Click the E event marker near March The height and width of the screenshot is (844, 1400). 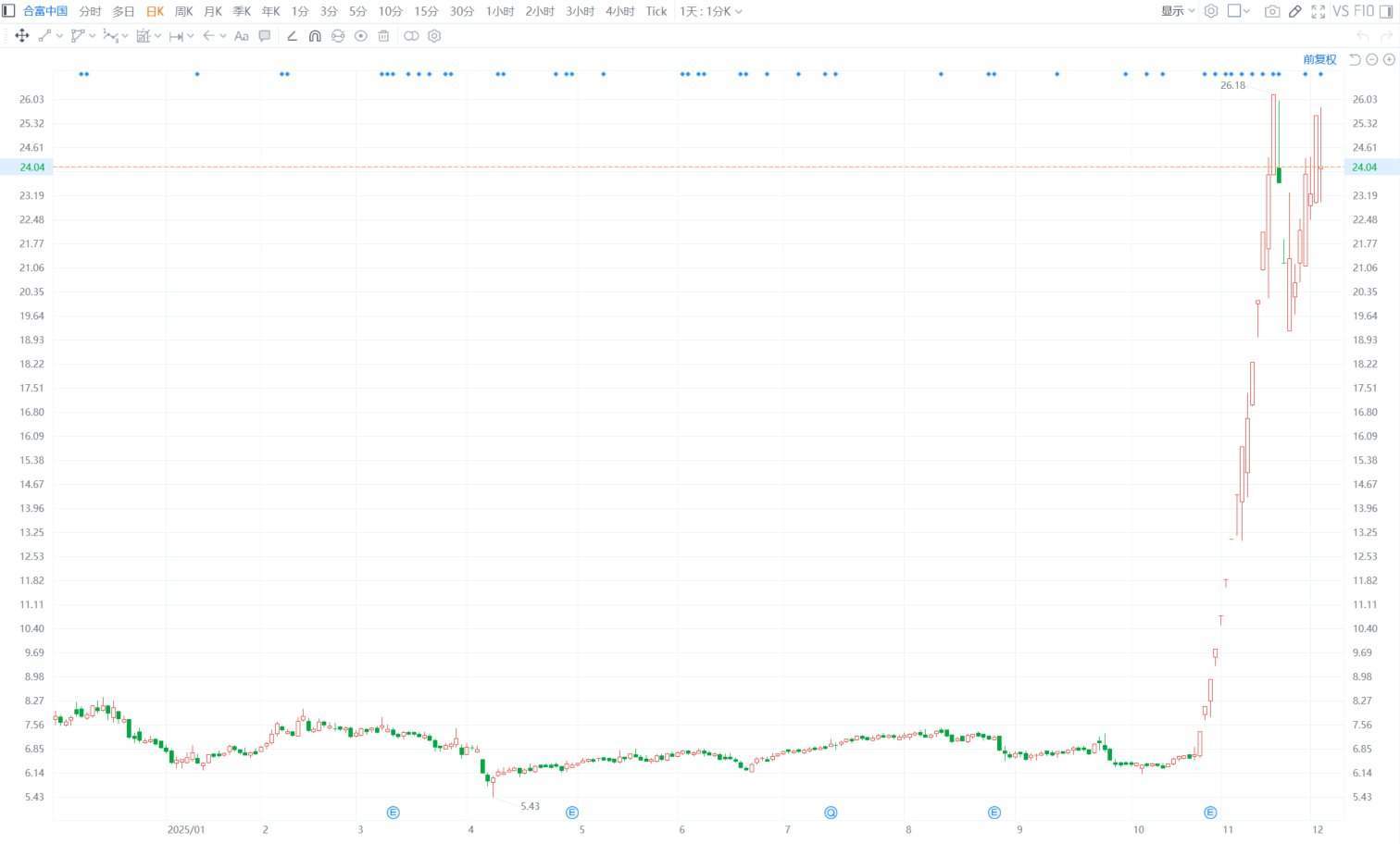click(x=393, y=813)
